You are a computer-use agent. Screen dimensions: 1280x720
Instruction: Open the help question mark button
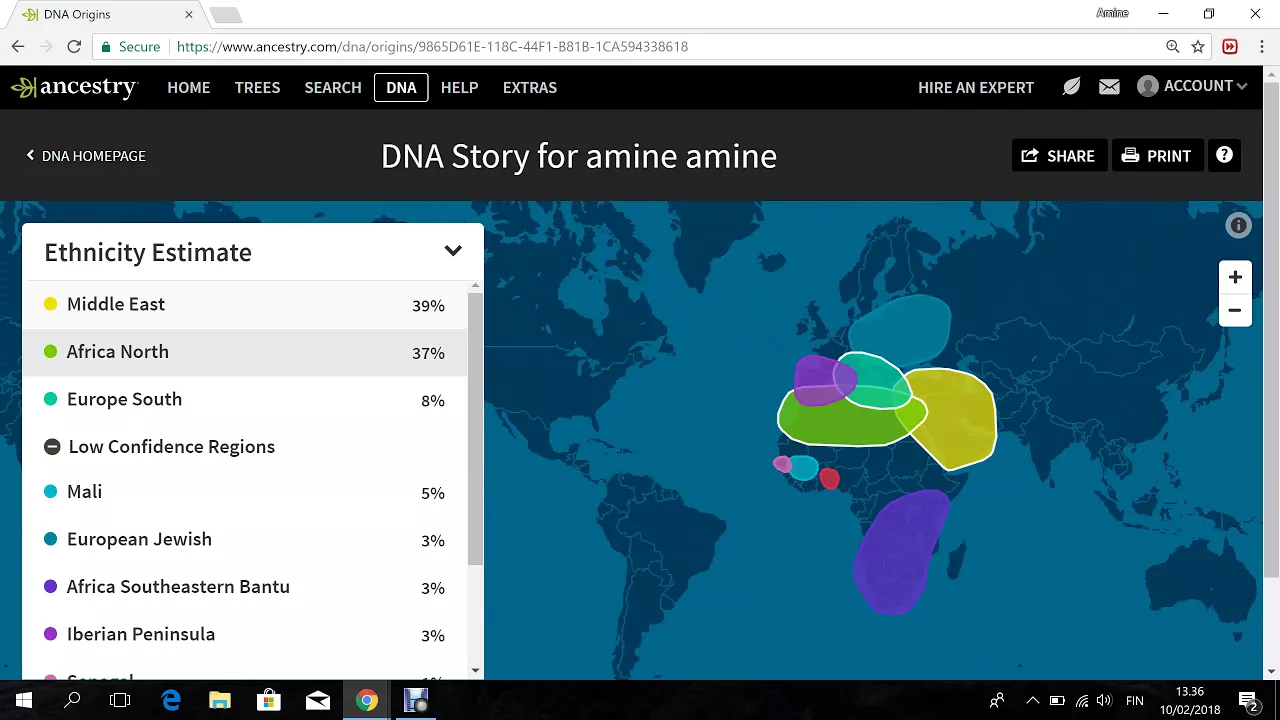click(1224, 155)
